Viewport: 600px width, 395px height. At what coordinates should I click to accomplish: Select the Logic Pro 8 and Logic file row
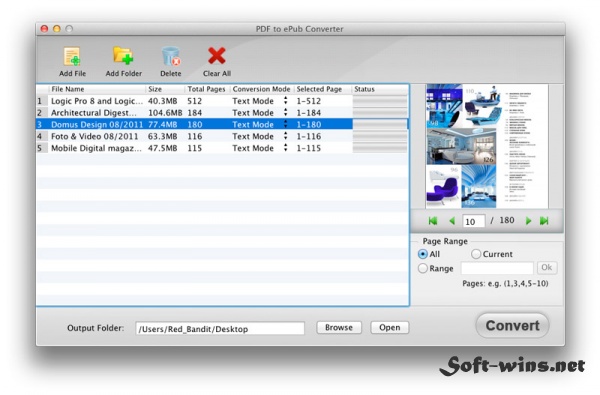click(x=222, y=101)
